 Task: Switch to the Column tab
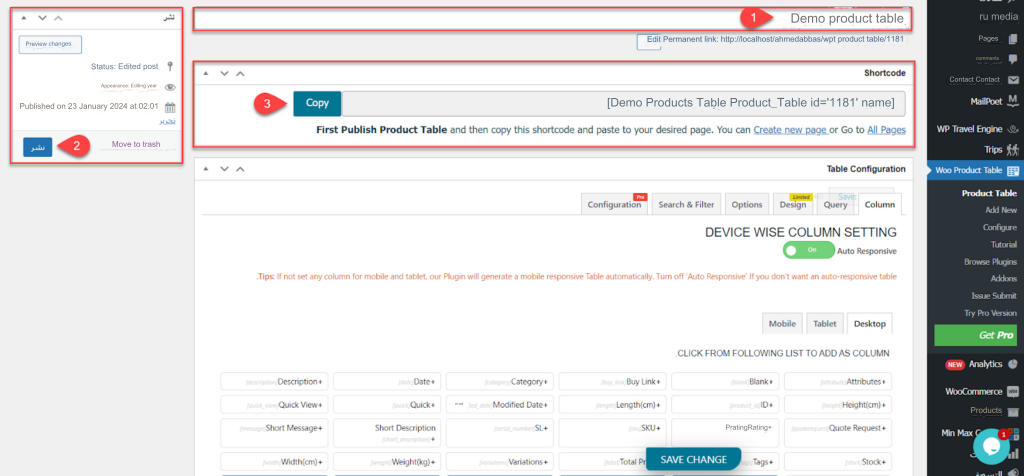880,204
